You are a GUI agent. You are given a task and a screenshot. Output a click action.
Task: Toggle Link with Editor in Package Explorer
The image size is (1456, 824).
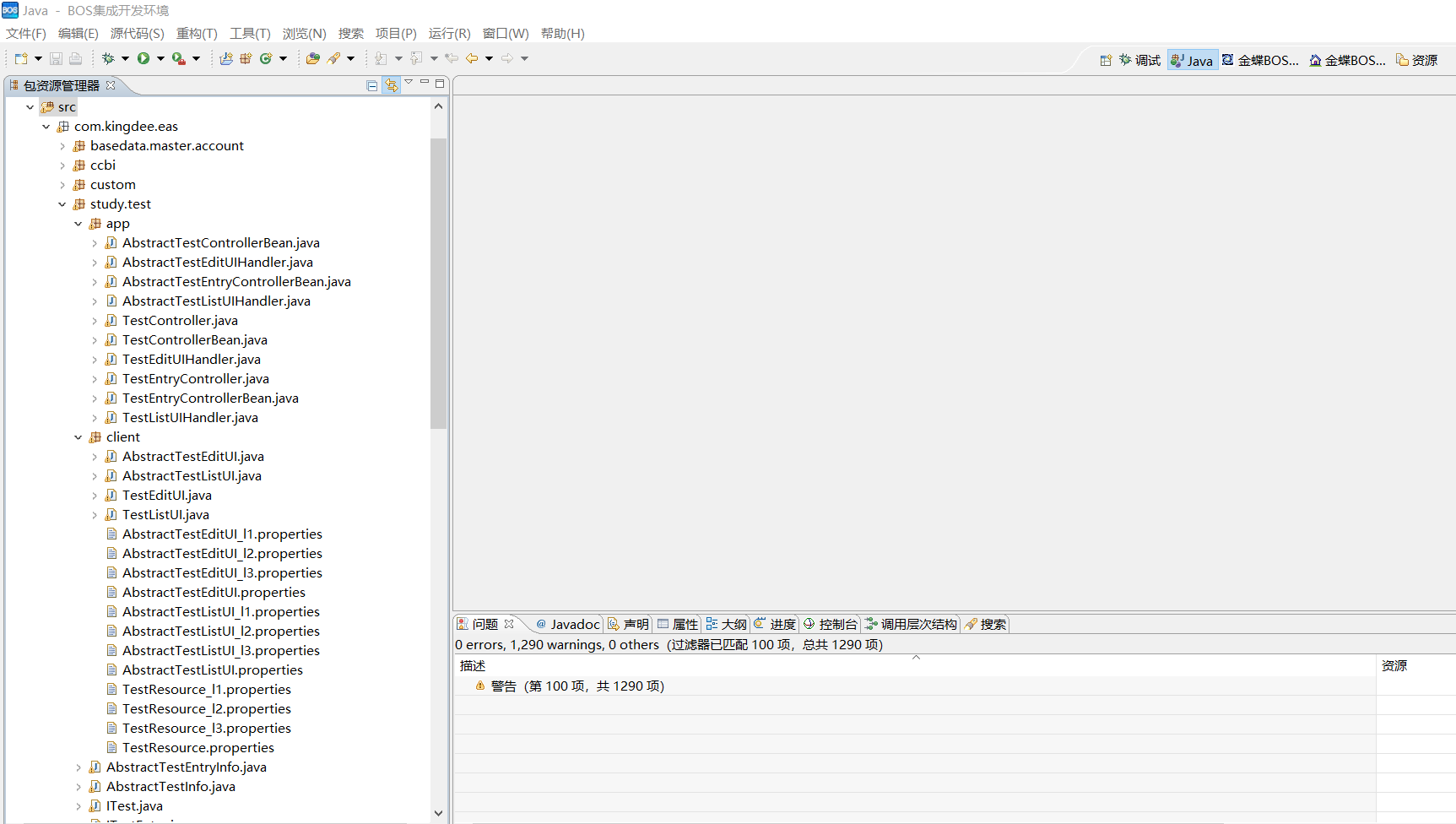(391, 85)
